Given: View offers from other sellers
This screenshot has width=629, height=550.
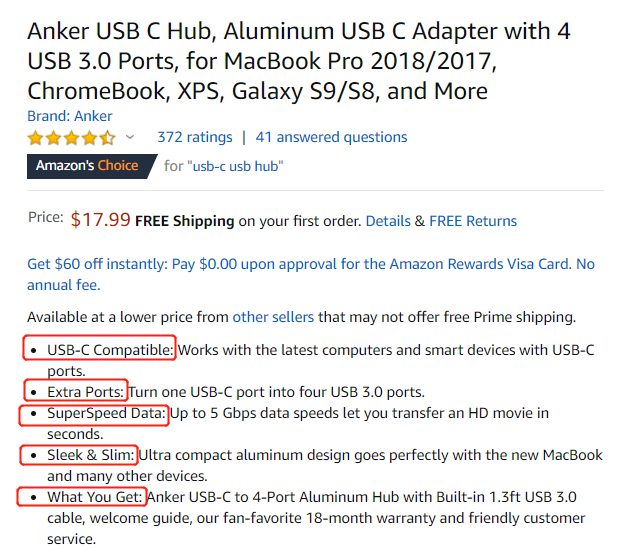Looking at the screenshot, I should (273, 317).
